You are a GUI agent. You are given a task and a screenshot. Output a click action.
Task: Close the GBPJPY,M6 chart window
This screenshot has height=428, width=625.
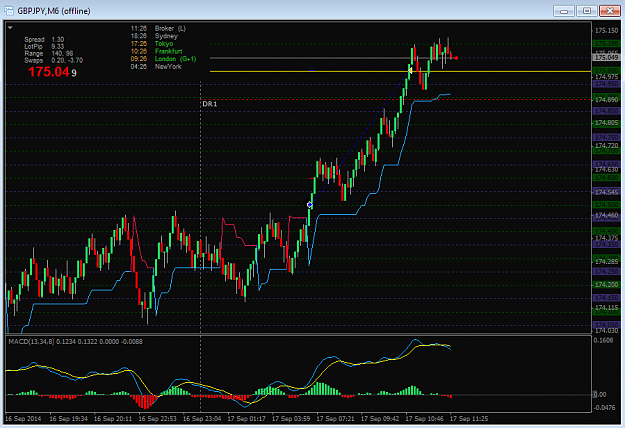click(x=610, y=11)
